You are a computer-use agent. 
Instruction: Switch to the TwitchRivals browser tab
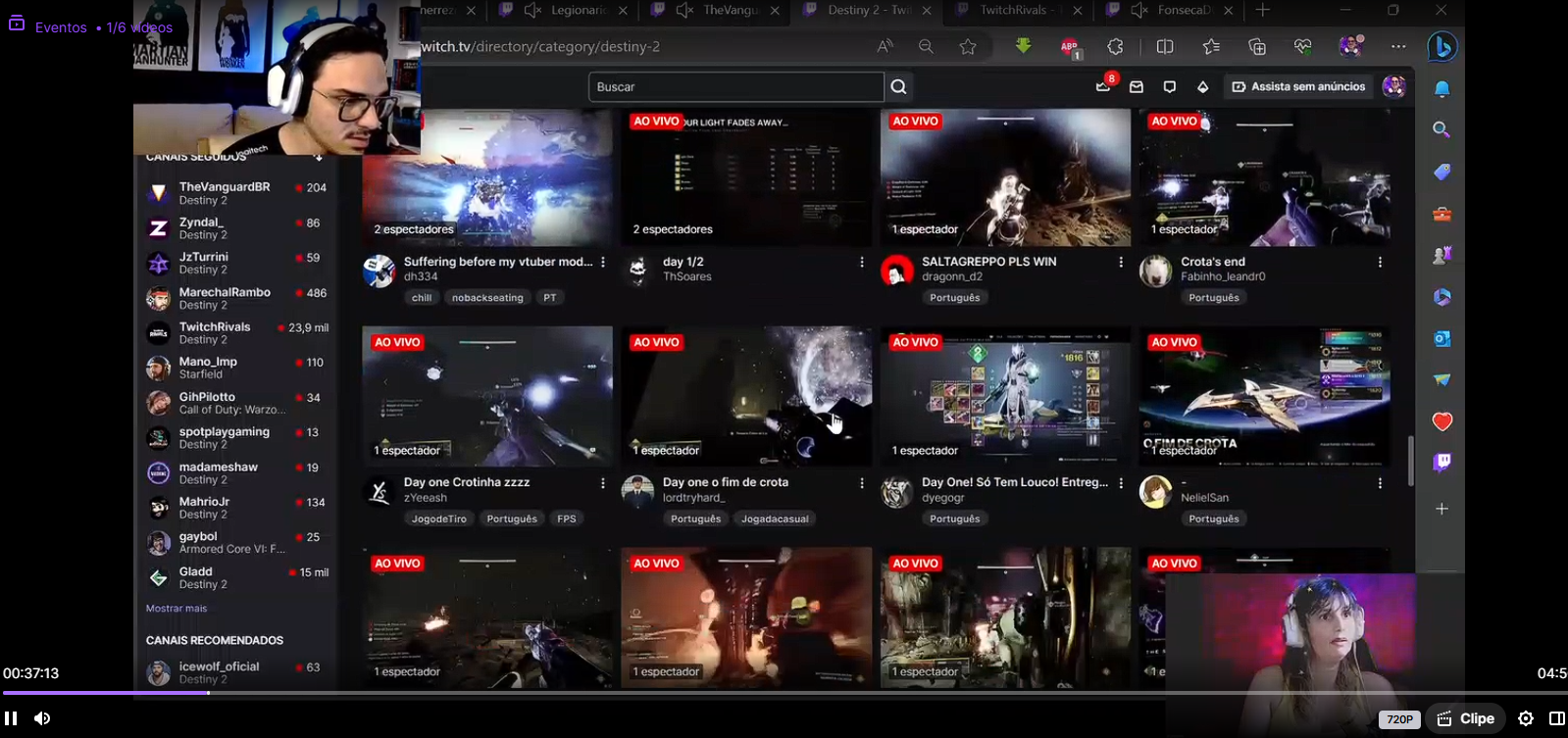1014,10
